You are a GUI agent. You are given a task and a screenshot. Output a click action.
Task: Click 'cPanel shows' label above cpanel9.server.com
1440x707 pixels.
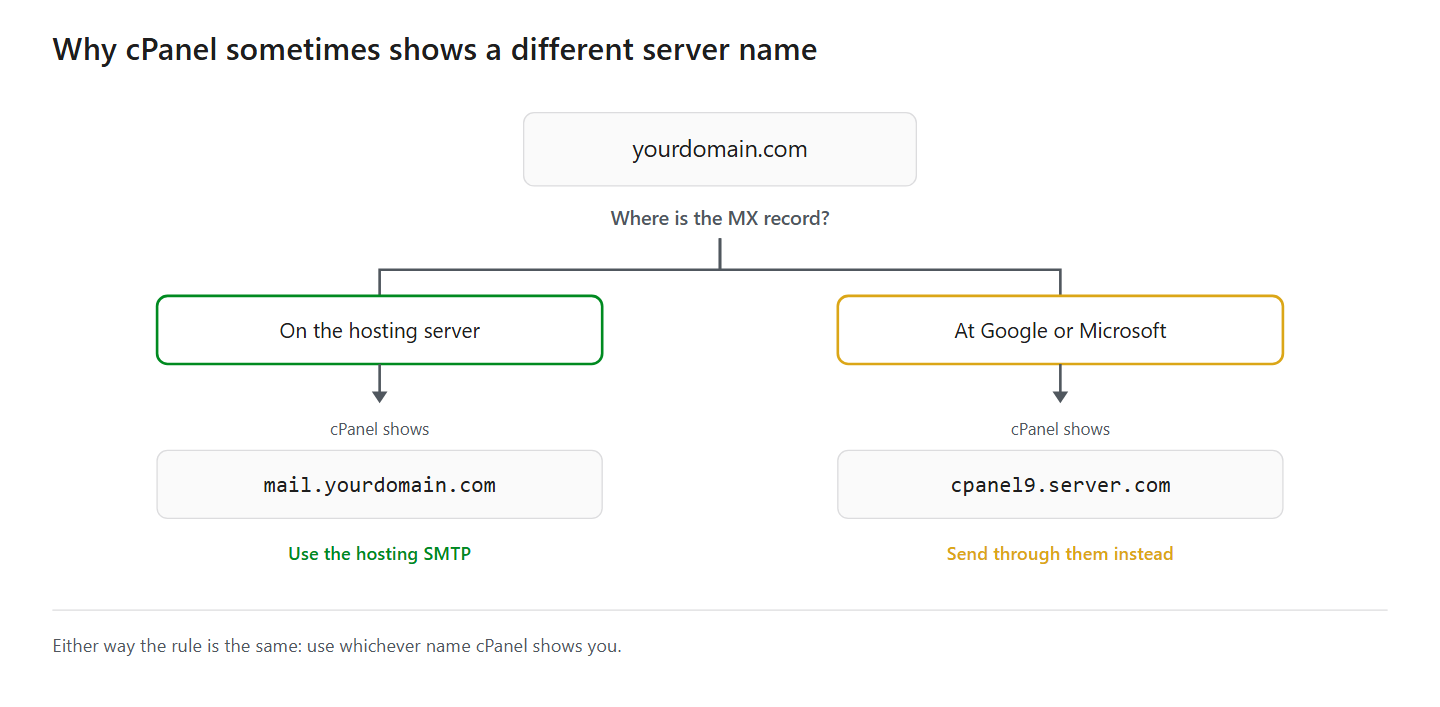tap(1060, 429)
